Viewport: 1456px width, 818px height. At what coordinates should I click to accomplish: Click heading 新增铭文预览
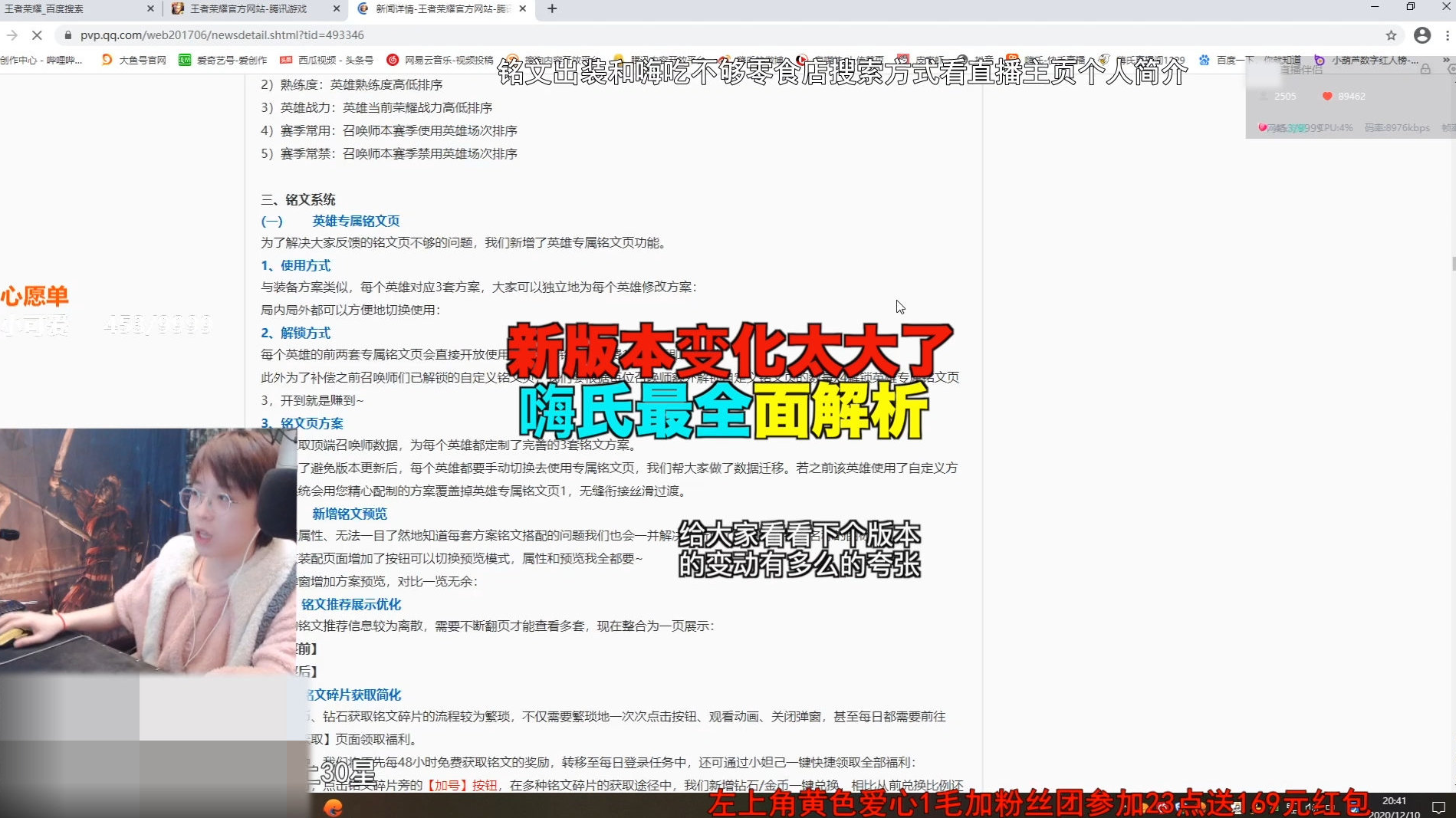point(350,514)
